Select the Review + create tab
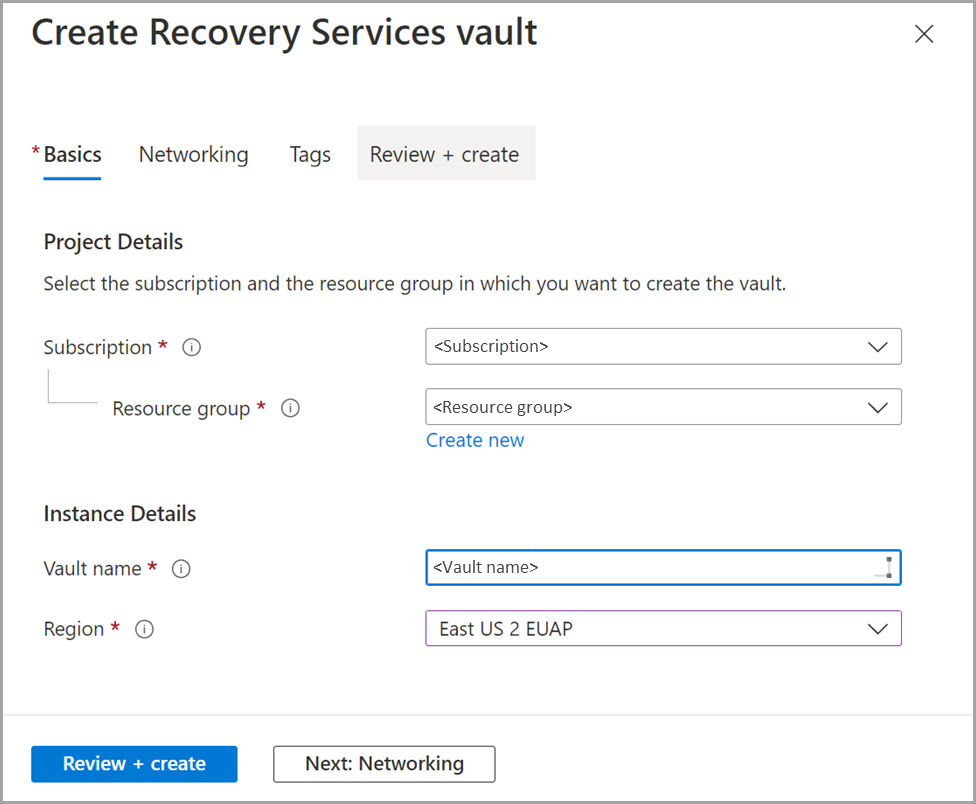Viewport: 976px width, 804px height. pos(445,153)
